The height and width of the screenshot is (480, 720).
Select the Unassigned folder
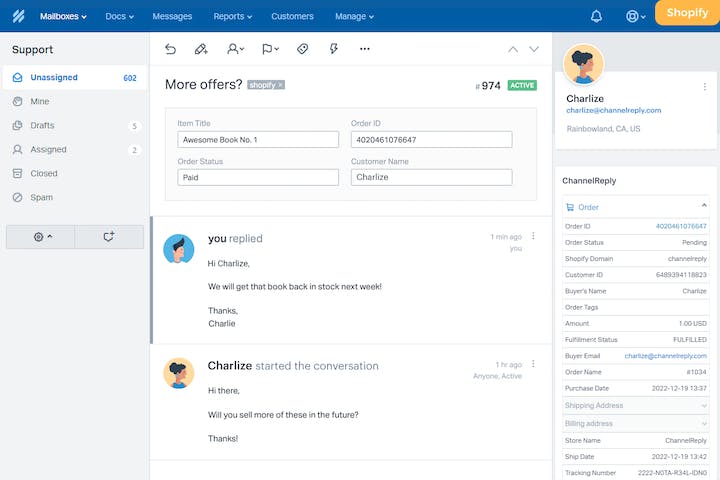click(x=74, y=78)
